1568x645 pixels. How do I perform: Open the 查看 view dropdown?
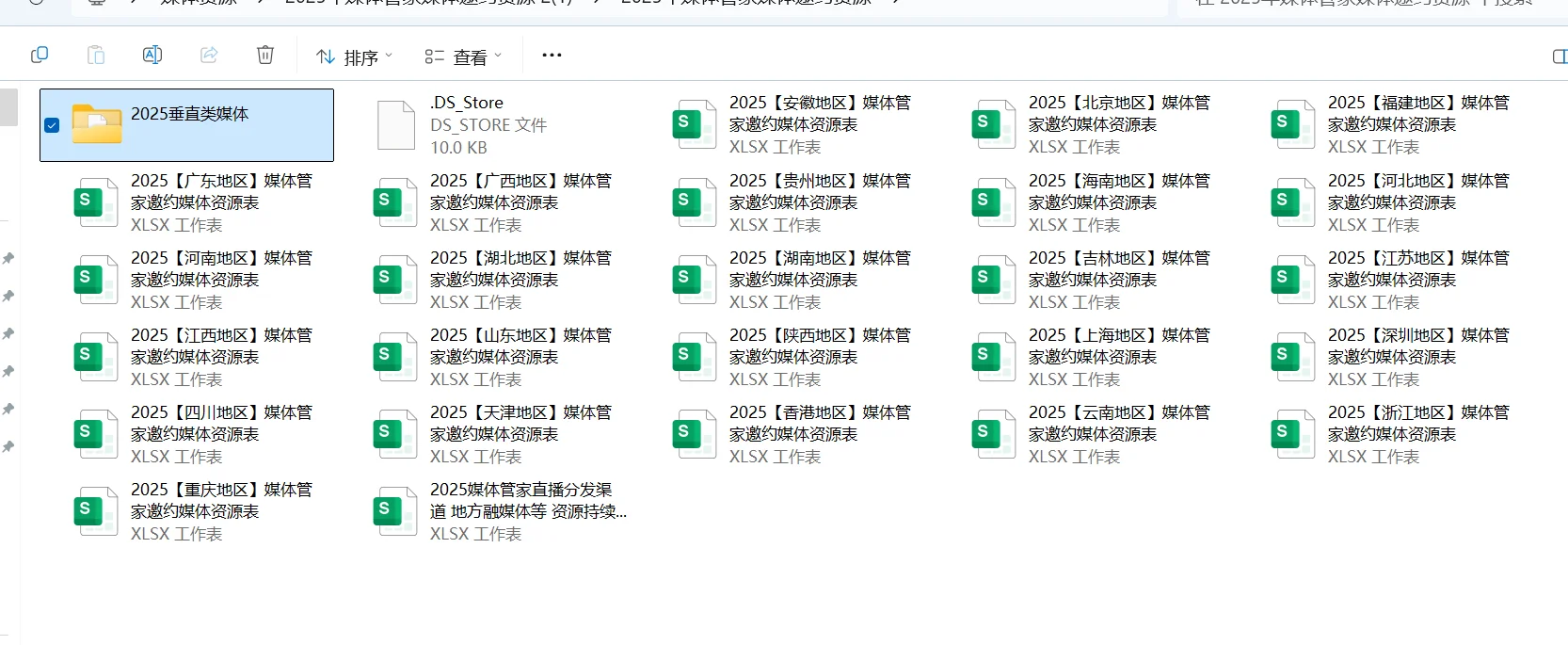[463, 57]
